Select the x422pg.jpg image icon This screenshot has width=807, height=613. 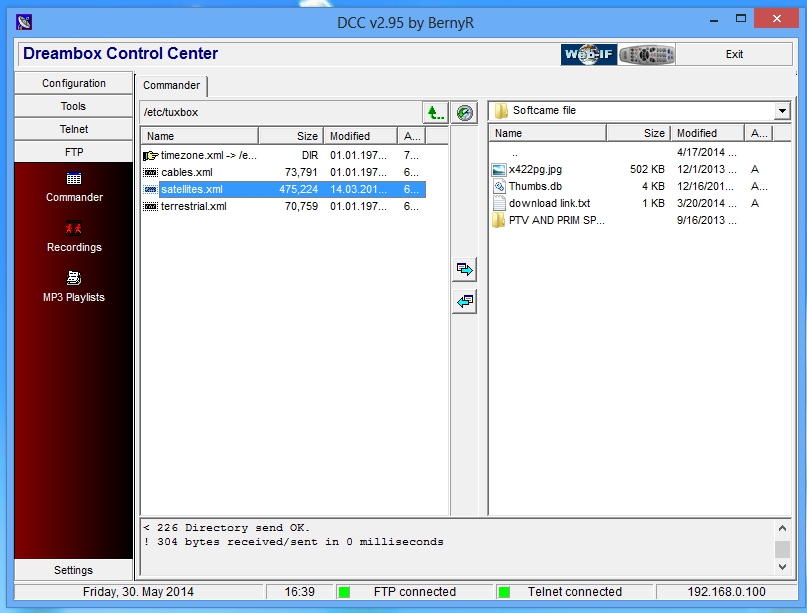pos(499,169)
